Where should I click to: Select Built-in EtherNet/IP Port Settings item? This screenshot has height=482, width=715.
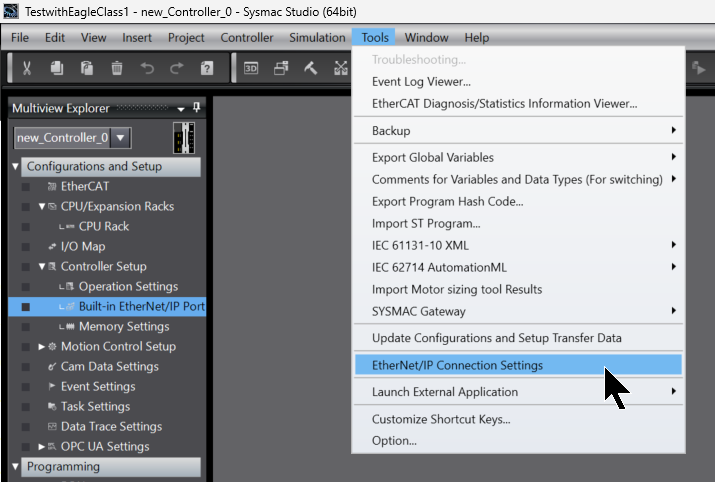pyautogui.click(x=142, y=306)
